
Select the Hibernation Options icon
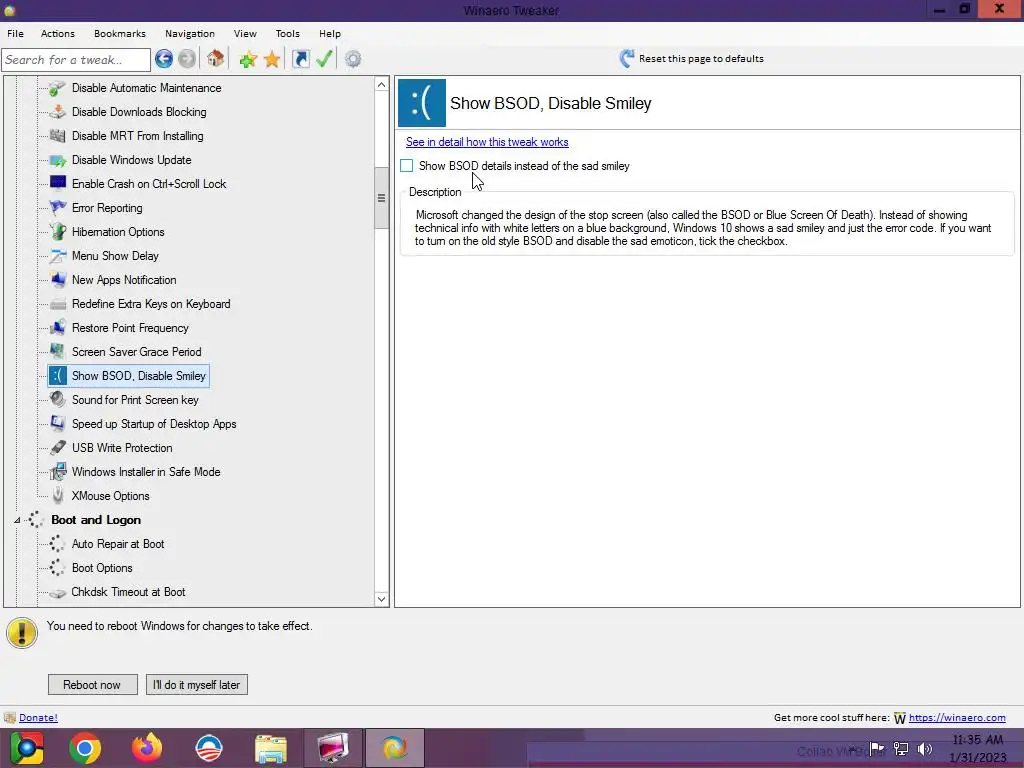57,232
